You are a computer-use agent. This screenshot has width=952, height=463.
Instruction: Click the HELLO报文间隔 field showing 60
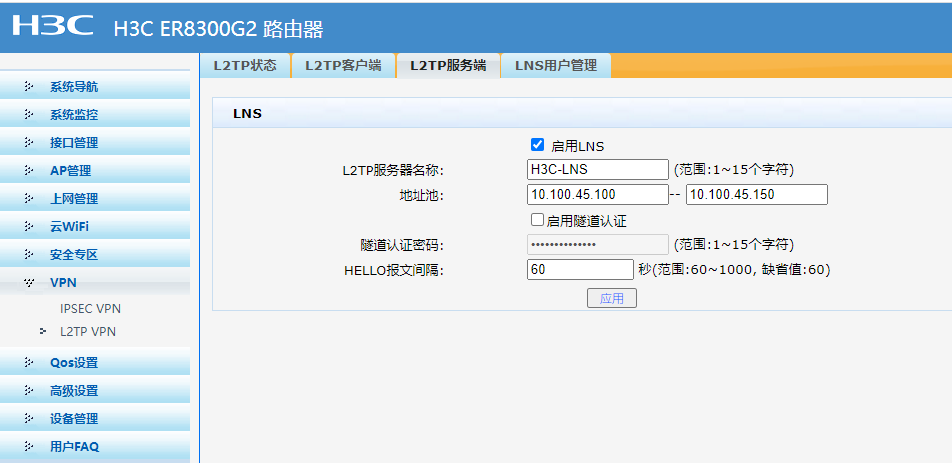580,269
